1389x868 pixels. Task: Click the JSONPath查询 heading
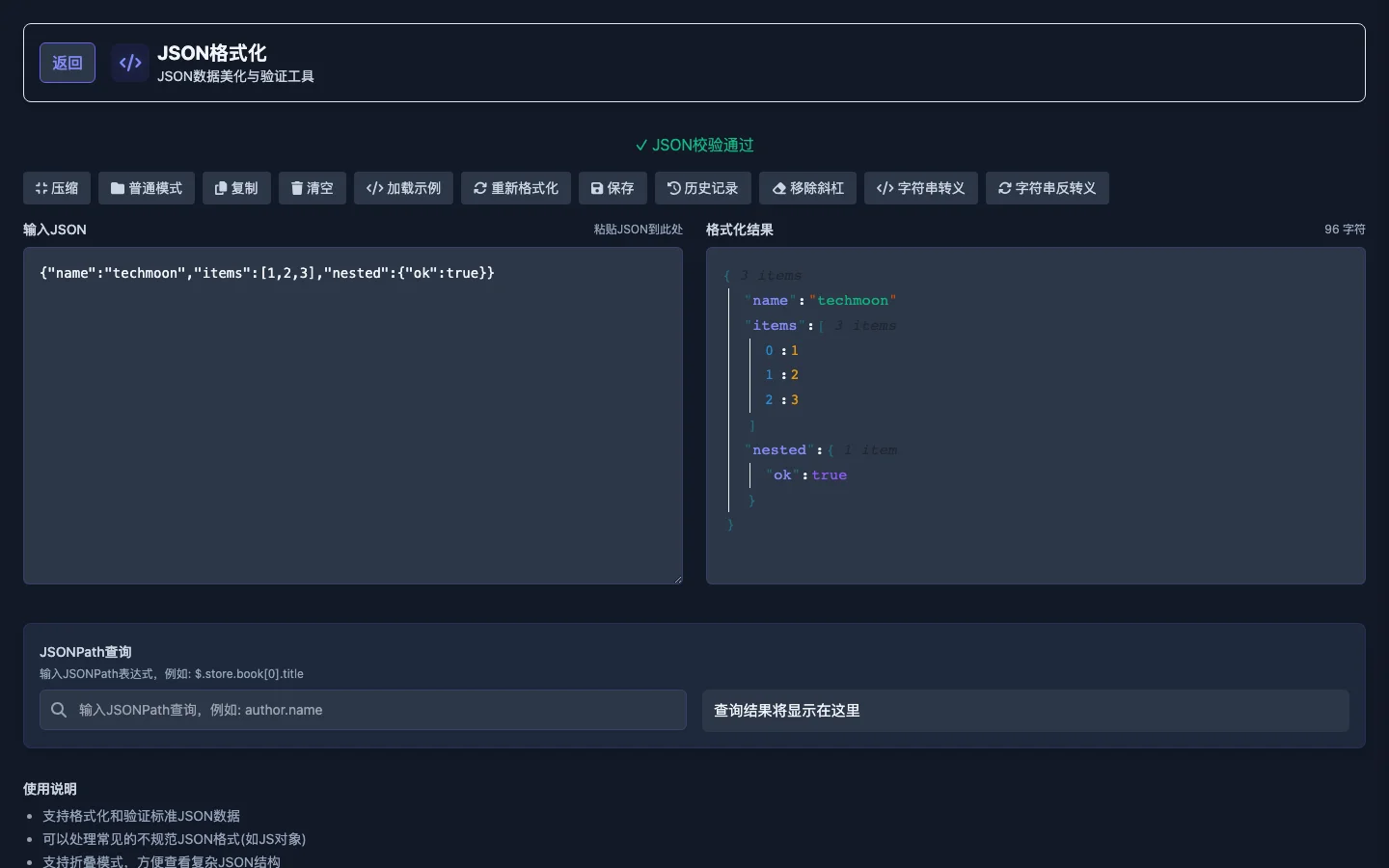coord(86,652)
